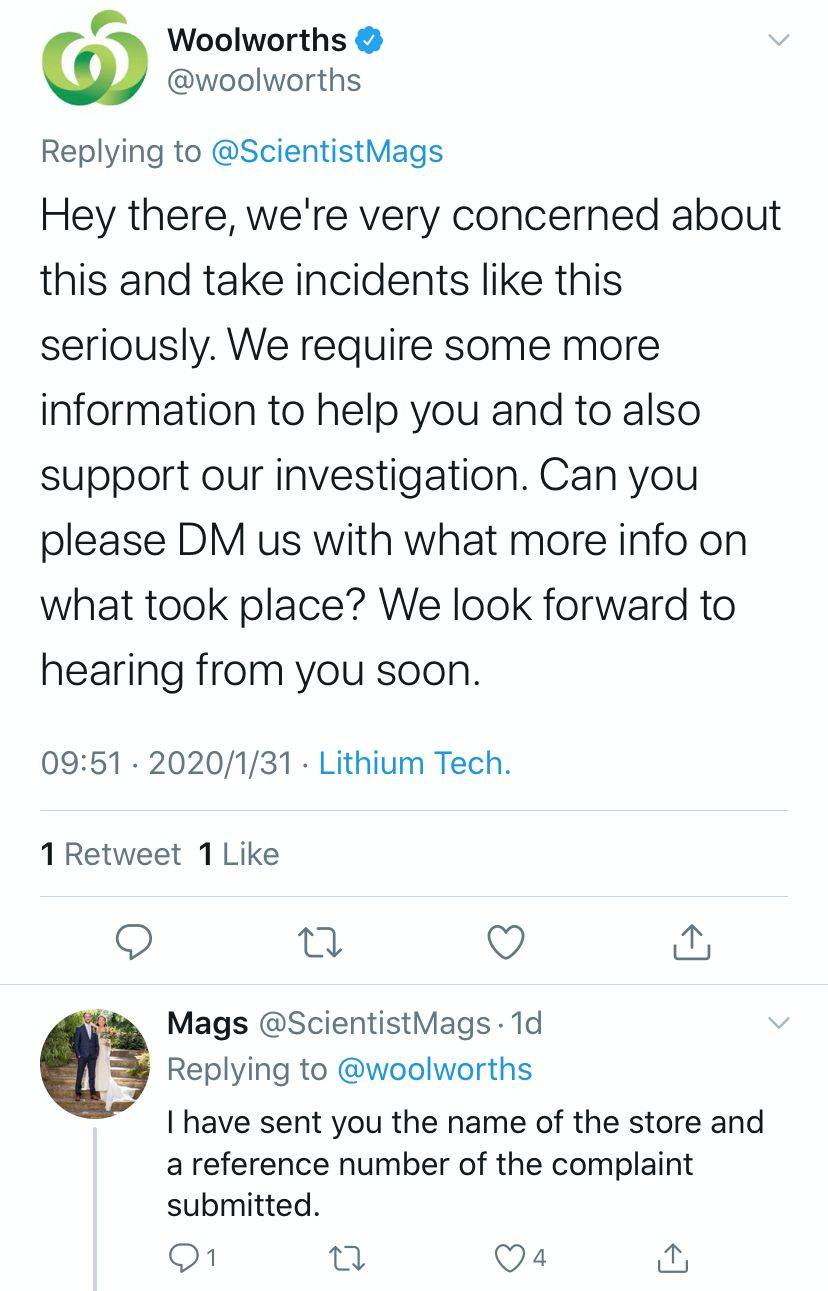The height and width of the screenshot is (1291, 828).
Task: Retweet the Woolworths tweet
Action: tap(321, 942)
